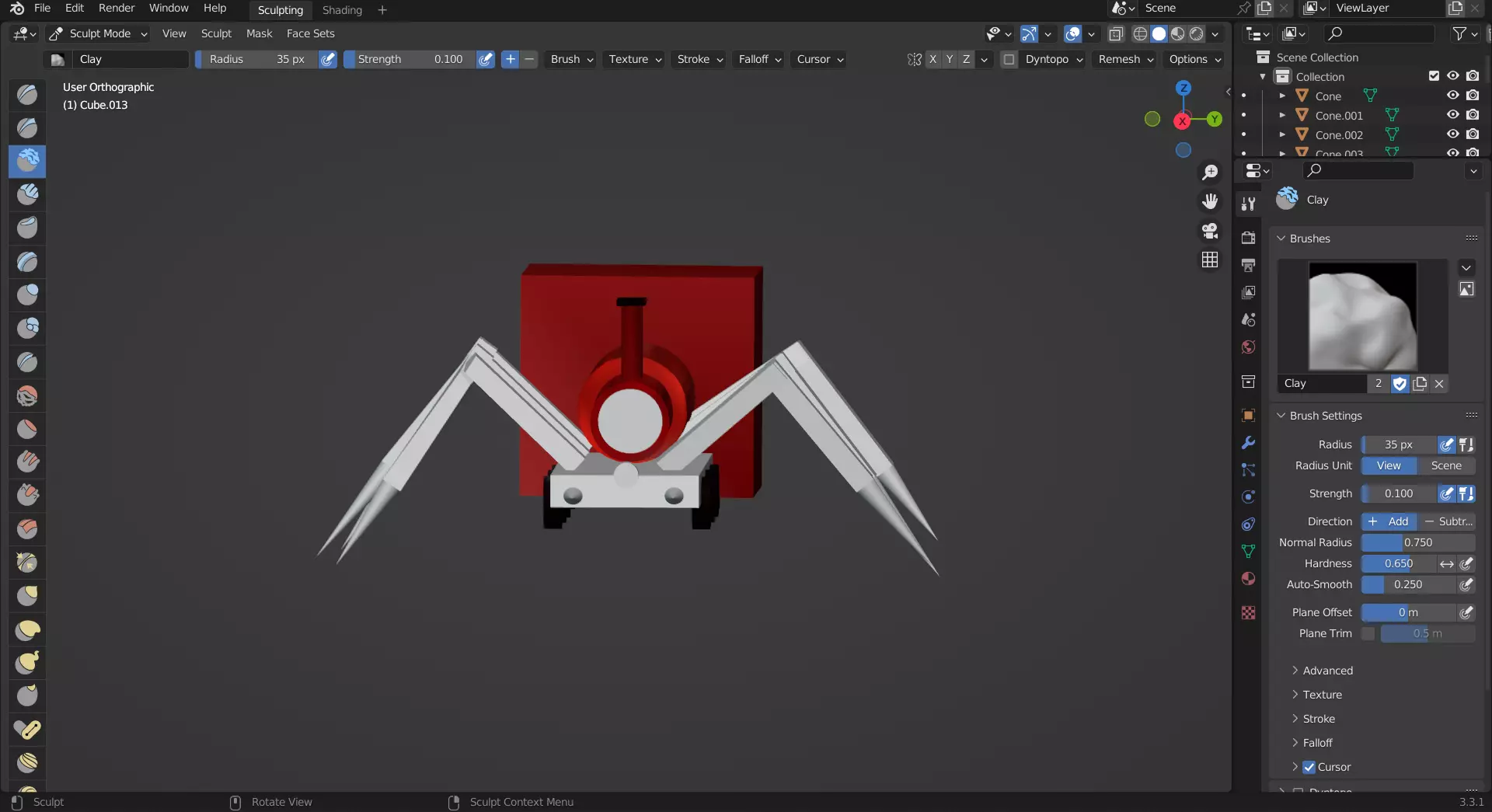This screenshot has height=812, width=1492.
Task: Select the Scrape brush tool
Action: pyautogui.click(x=27, y=495)
